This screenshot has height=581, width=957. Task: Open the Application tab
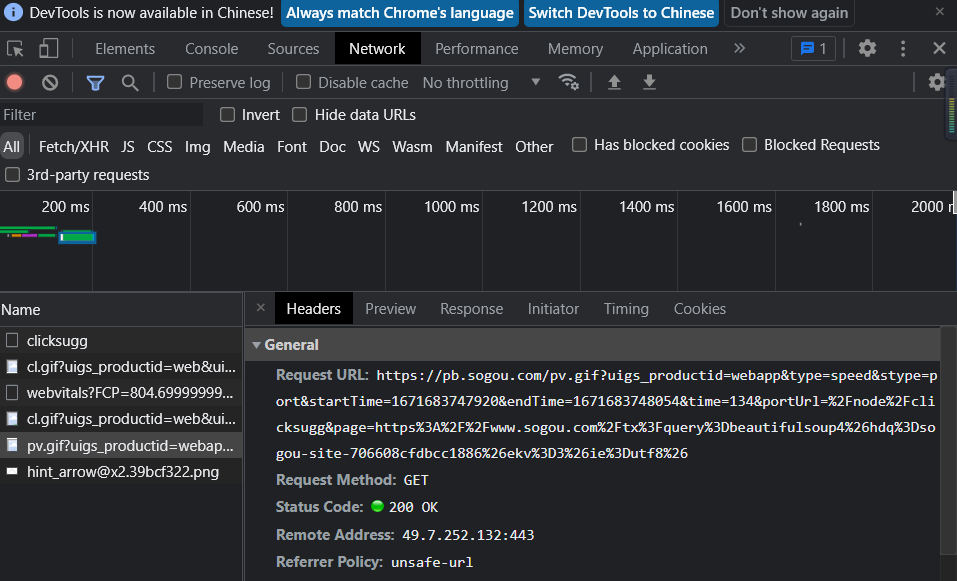point(670,49)
